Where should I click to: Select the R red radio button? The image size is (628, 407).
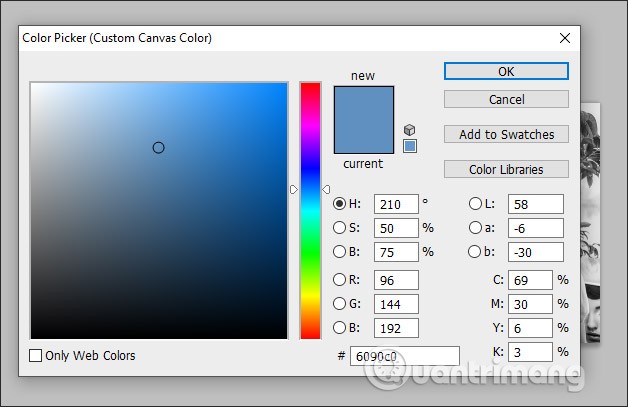(340, 280)
